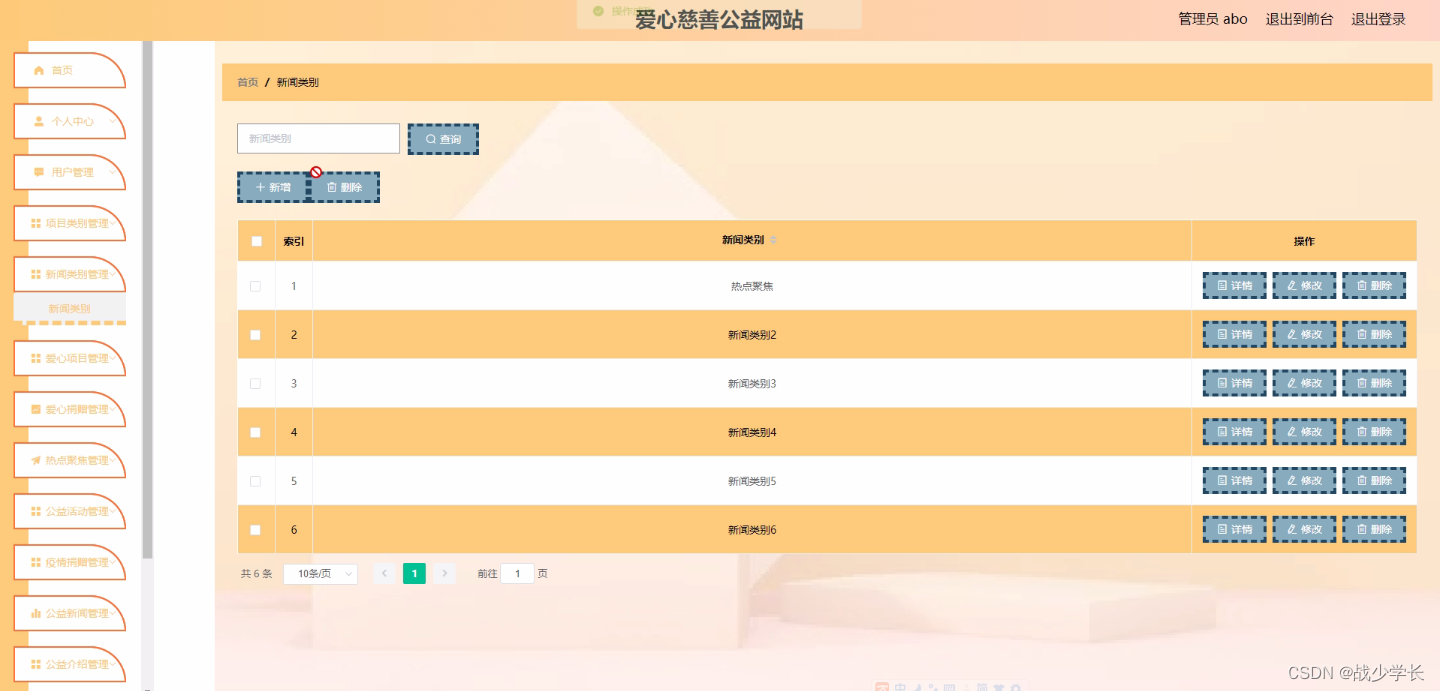Click 删除 for row 新闻类别6

(1374, 530)
